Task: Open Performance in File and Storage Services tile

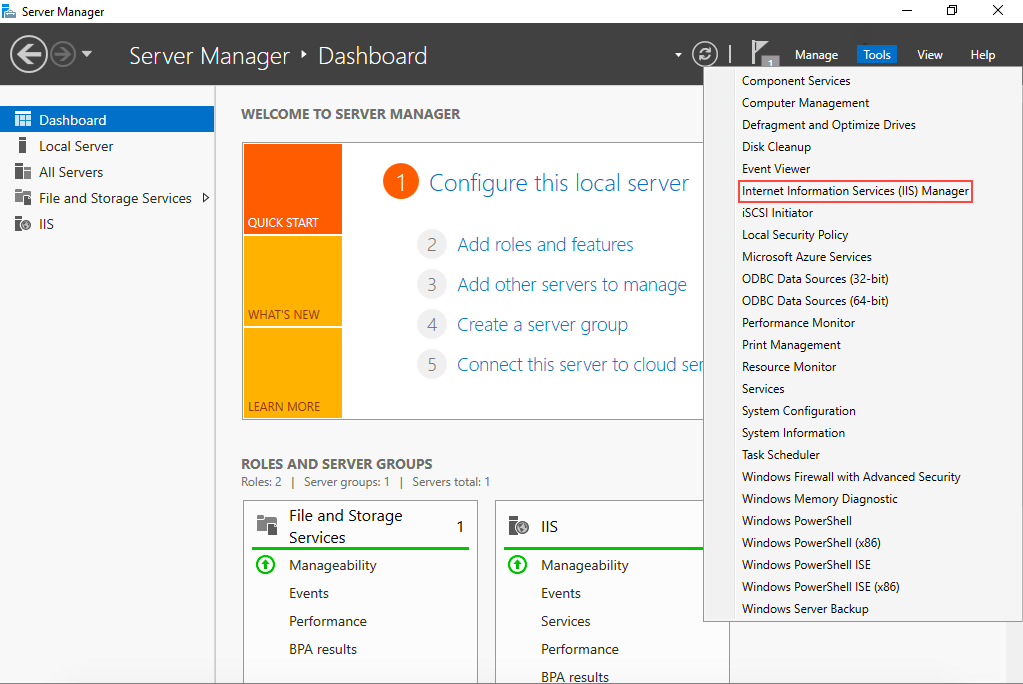Action: (328, 621)
